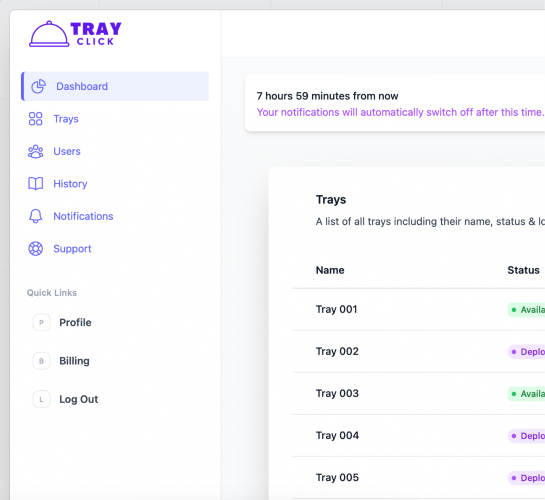This screenshot has width=545, height=500.
Task: Click Tray 005 Deployed status badge
Action: coord(526,478)
